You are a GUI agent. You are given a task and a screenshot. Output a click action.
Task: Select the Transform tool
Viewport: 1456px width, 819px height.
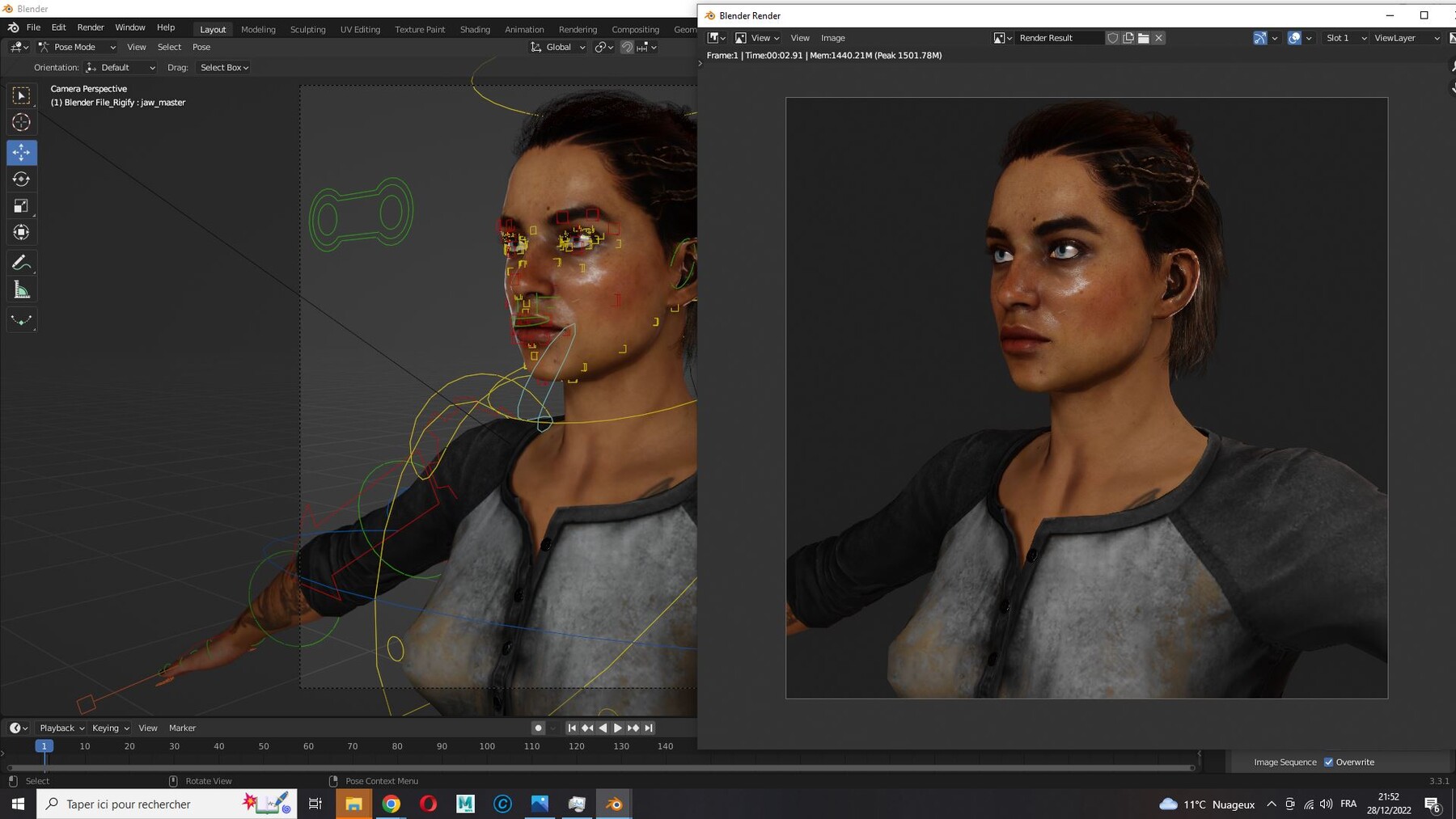[x=22, y=233]
